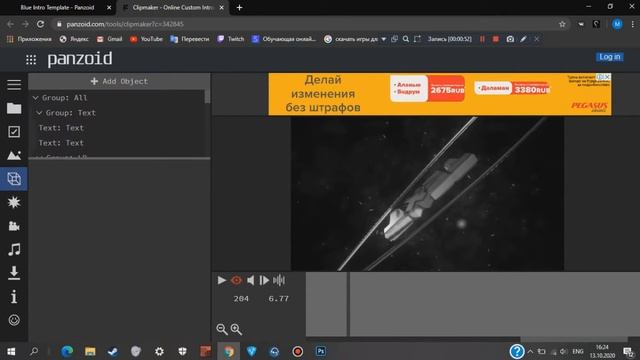Open the recorder dropdown arrow
The image size is (640, 360).
384,39
